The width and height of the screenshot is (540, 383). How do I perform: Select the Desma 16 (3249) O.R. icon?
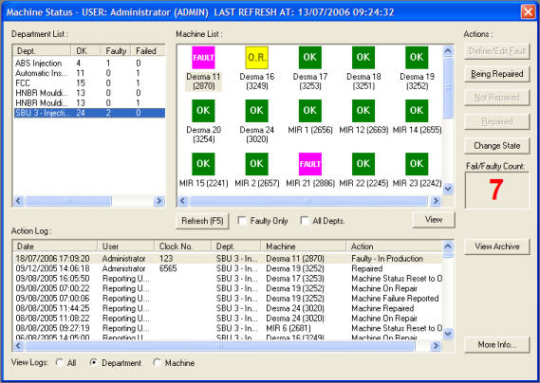257,58
